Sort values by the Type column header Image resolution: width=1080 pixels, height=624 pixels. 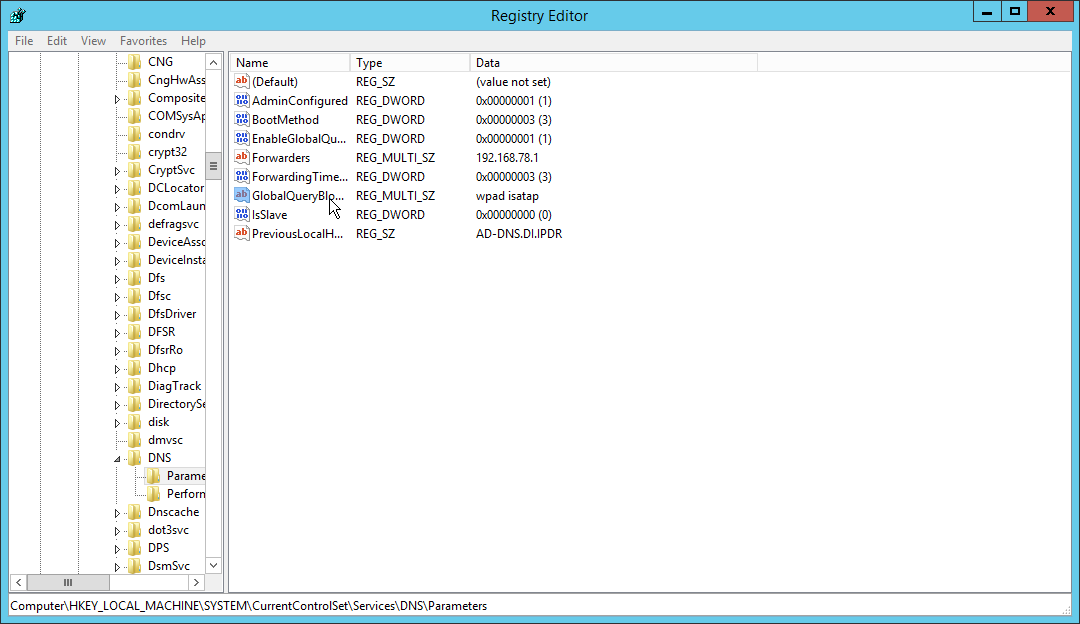410,63
